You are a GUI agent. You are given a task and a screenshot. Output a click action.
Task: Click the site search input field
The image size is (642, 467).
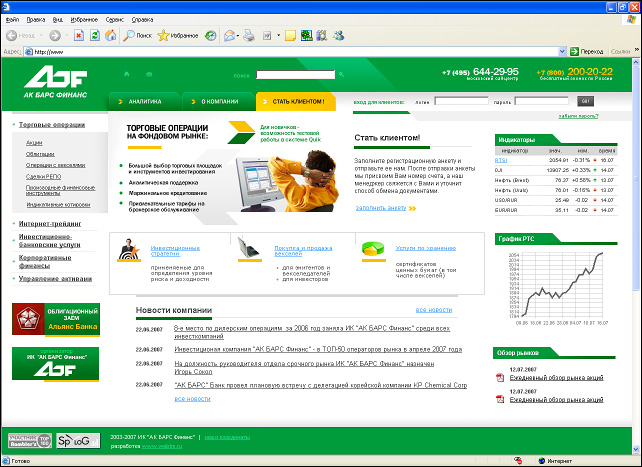294,74
